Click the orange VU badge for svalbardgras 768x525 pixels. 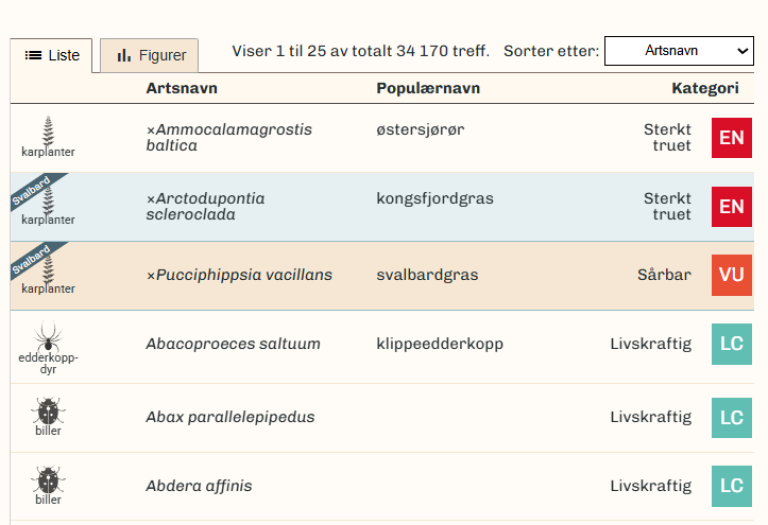pos(732,275)
